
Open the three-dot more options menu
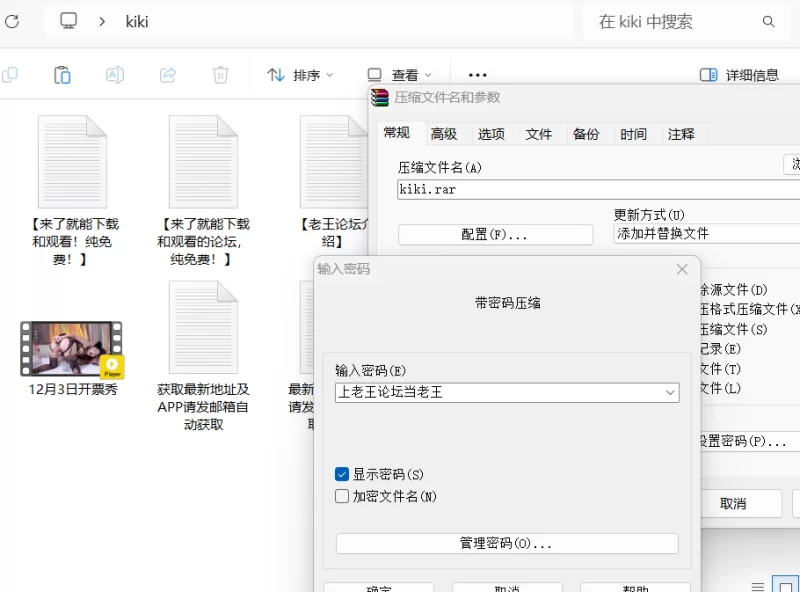[477, 75]
